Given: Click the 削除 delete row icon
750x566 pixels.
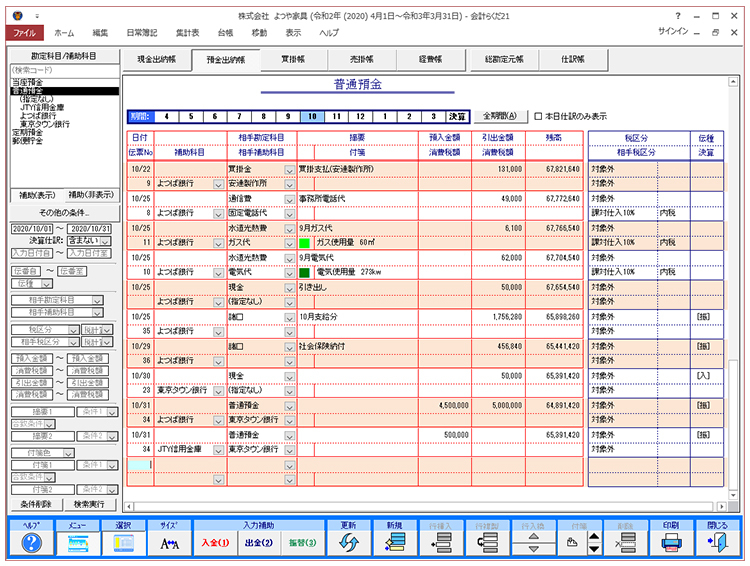Looking at the screenshot, I should (x=626, y=543).
